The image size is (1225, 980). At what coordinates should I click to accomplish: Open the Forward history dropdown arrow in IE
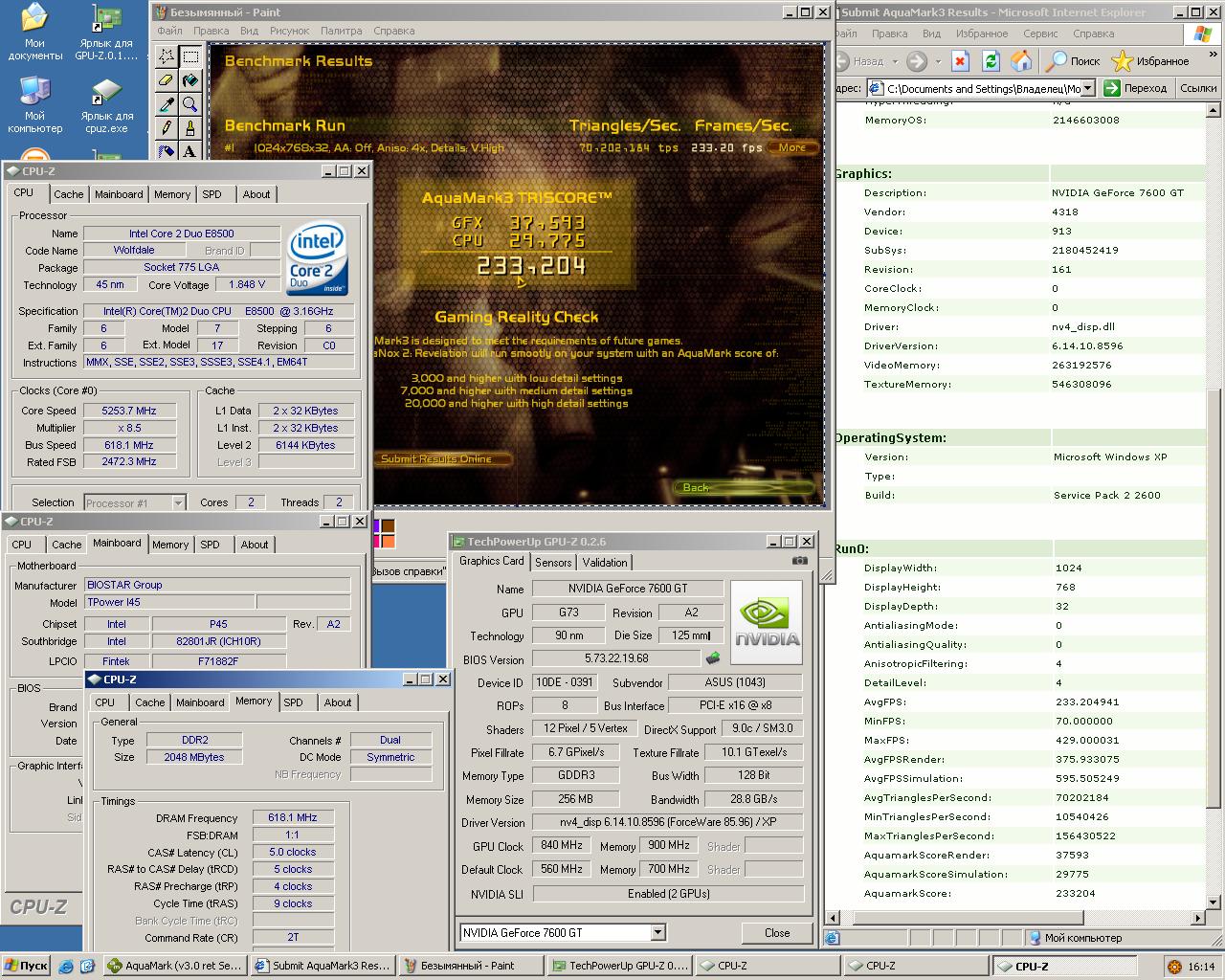coord(937,61)
